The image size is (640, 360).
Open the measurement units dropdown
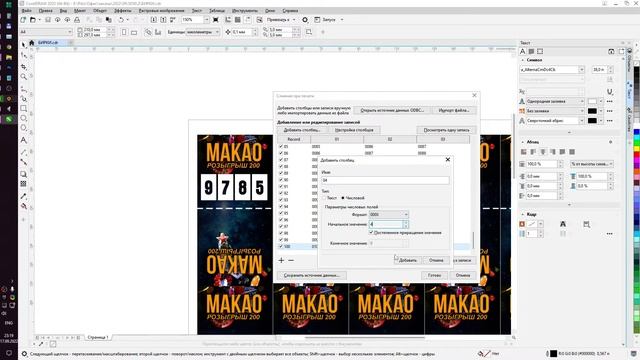217,31
